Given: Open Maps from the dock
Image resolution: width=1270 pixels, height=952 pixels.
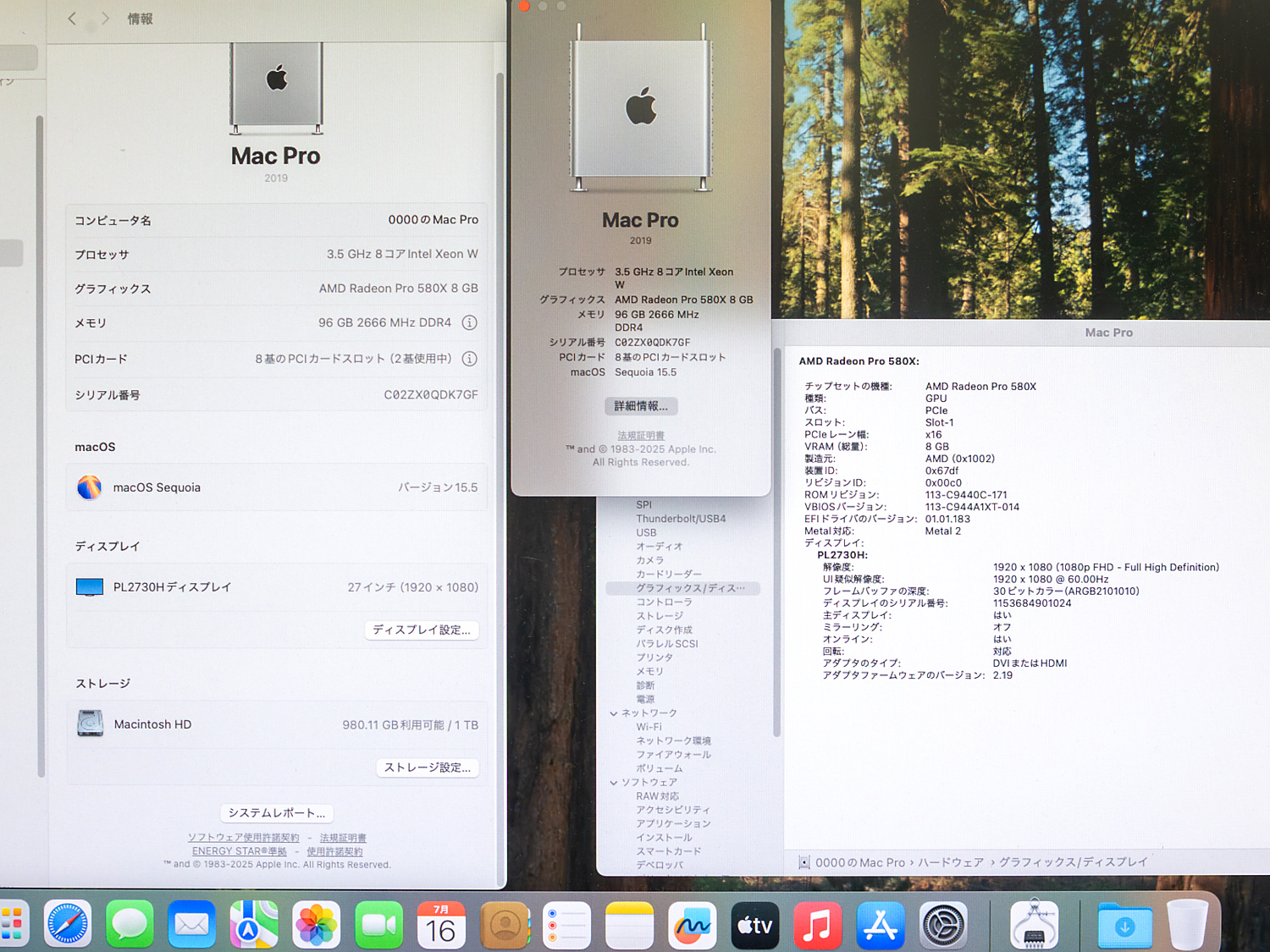Looking at the screenshot, I should click(x=254, y=924).
